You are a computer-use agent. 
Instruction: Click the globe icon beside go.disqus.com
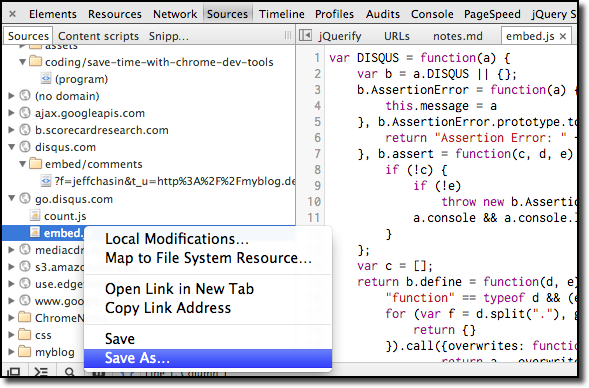tap(25, 198)
